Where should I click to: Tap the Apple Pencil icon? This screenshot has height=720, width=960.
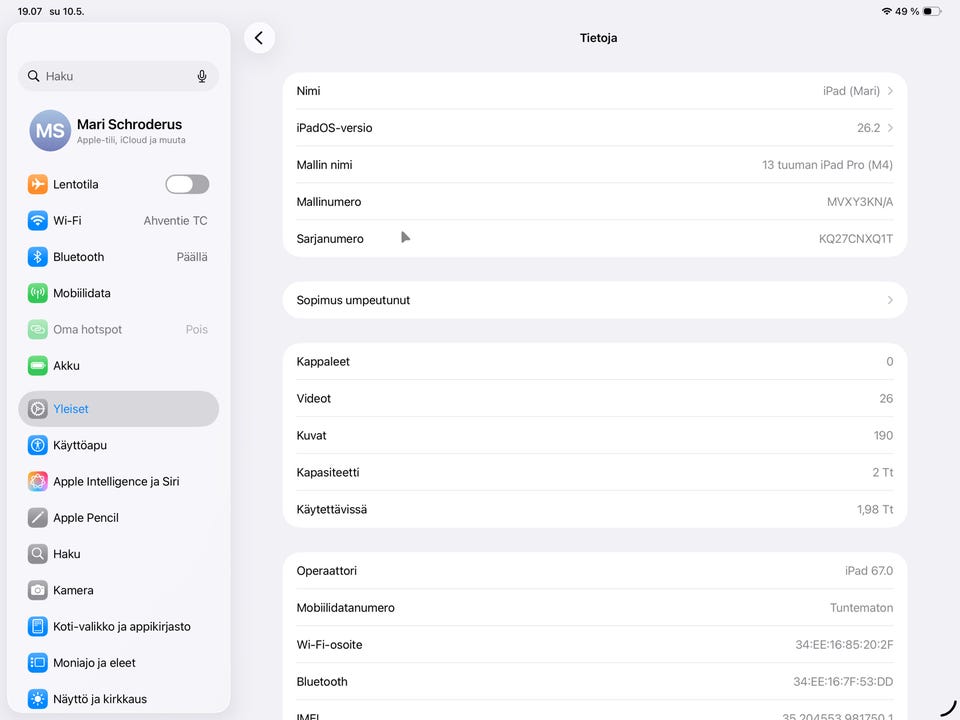tap(37, 518)
